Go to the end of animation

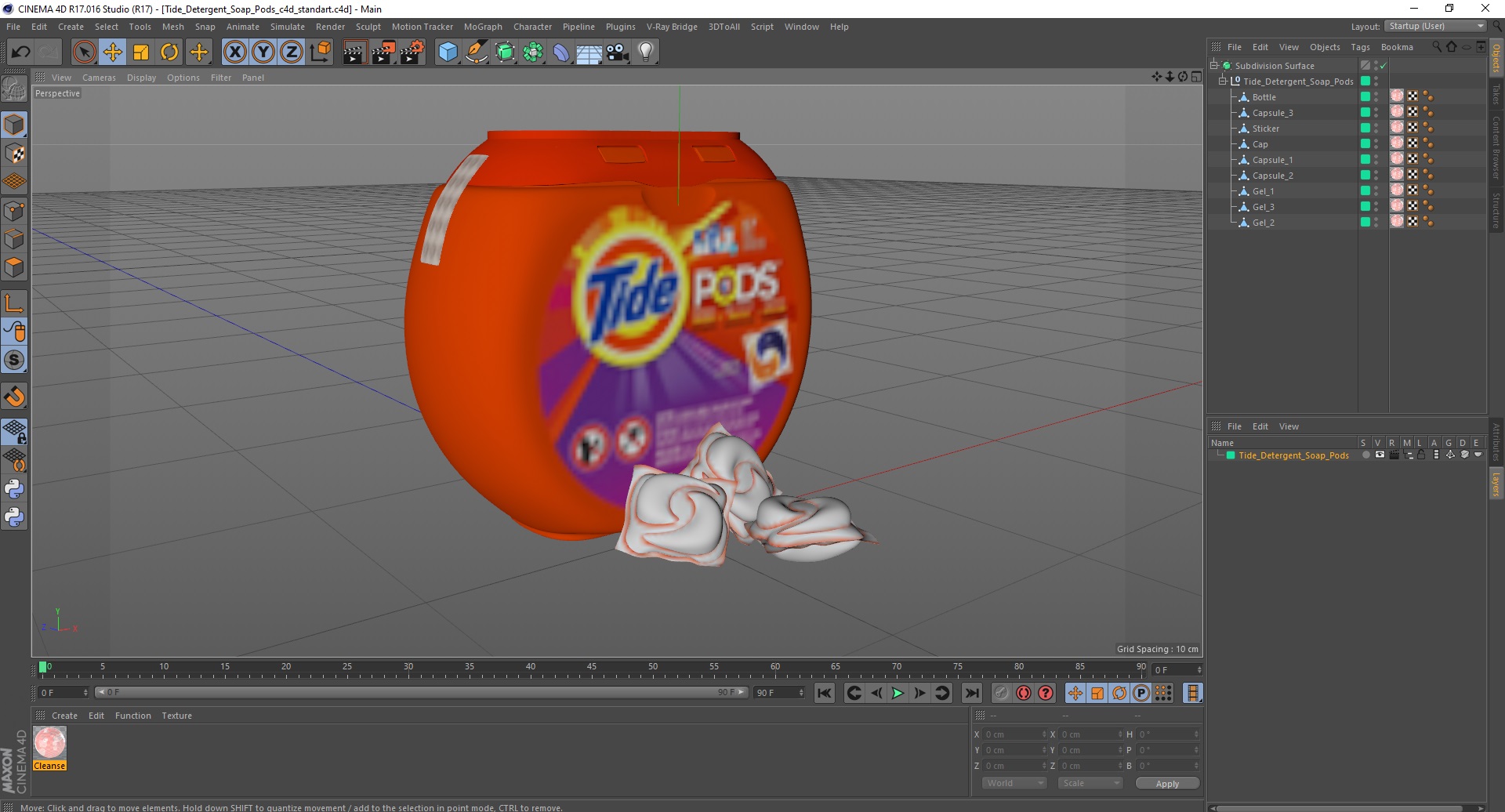(x=972, y=693)
